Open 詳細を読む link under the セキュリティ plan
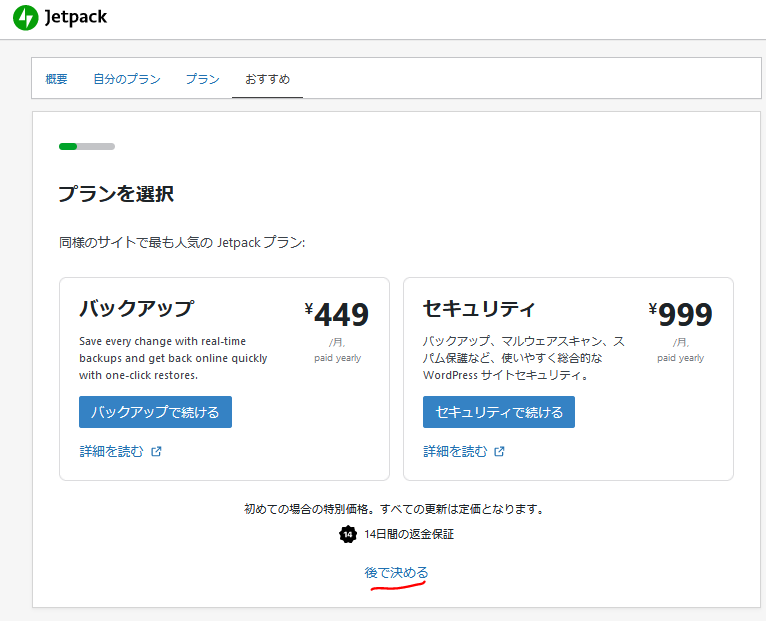 click(x=455, y=451)
